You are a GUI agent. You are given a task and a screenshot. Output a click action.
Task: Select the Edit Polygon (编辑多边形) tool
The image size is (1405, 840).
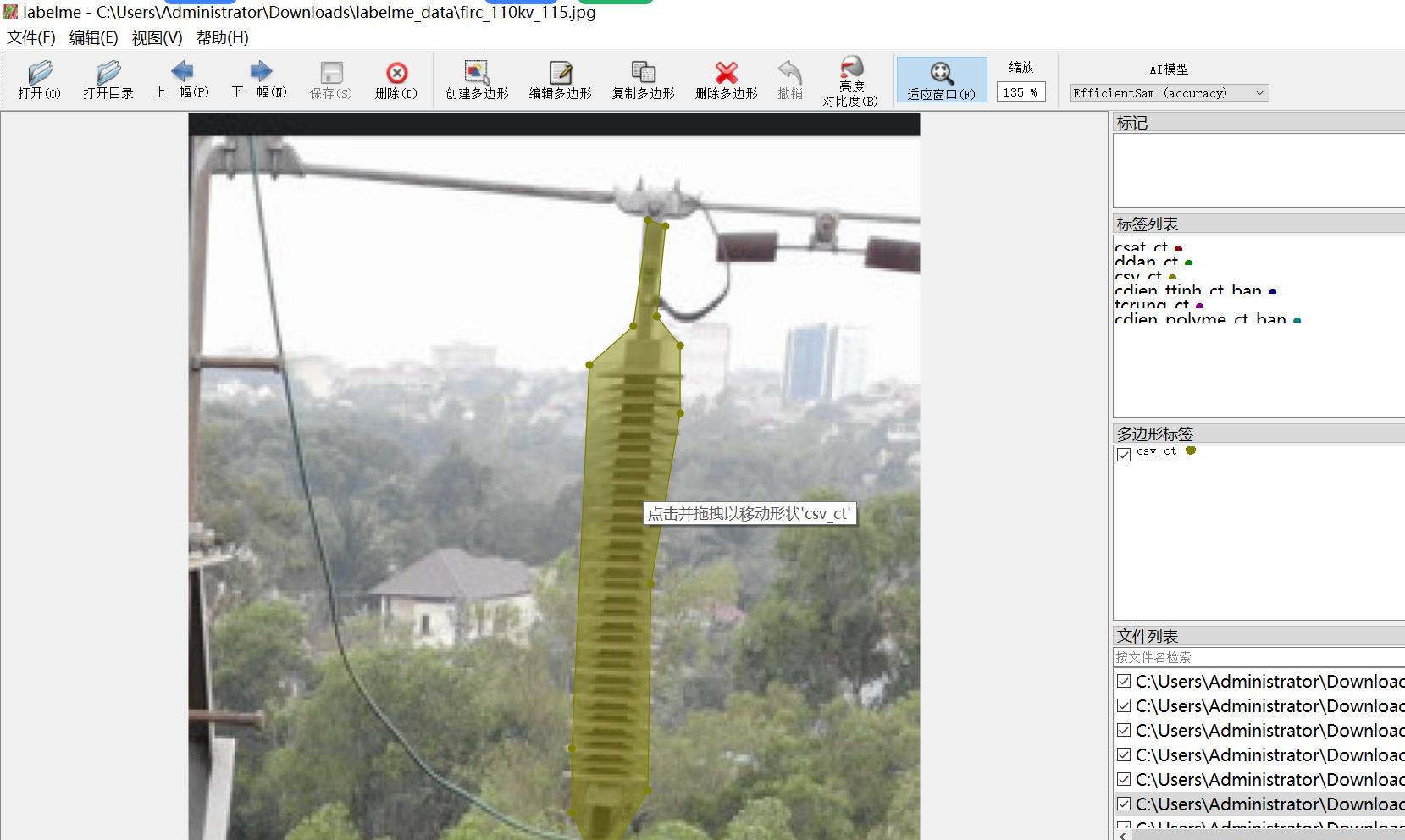(x=560, y=80)
